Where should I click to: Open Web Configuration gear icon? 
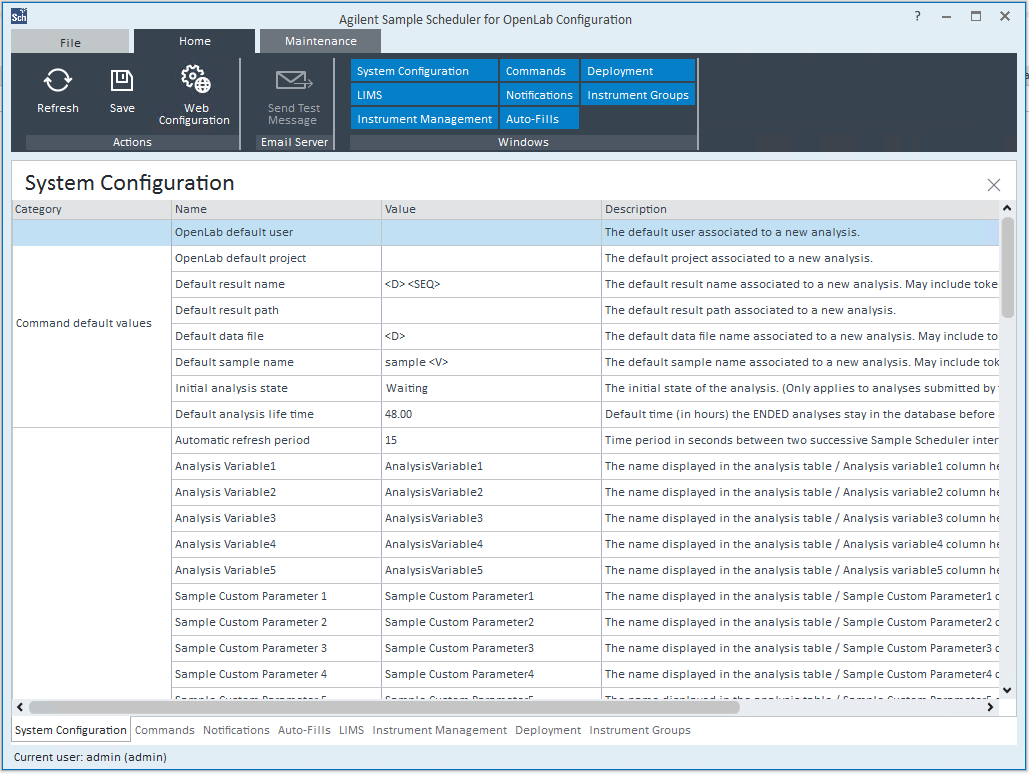[195, 81]
